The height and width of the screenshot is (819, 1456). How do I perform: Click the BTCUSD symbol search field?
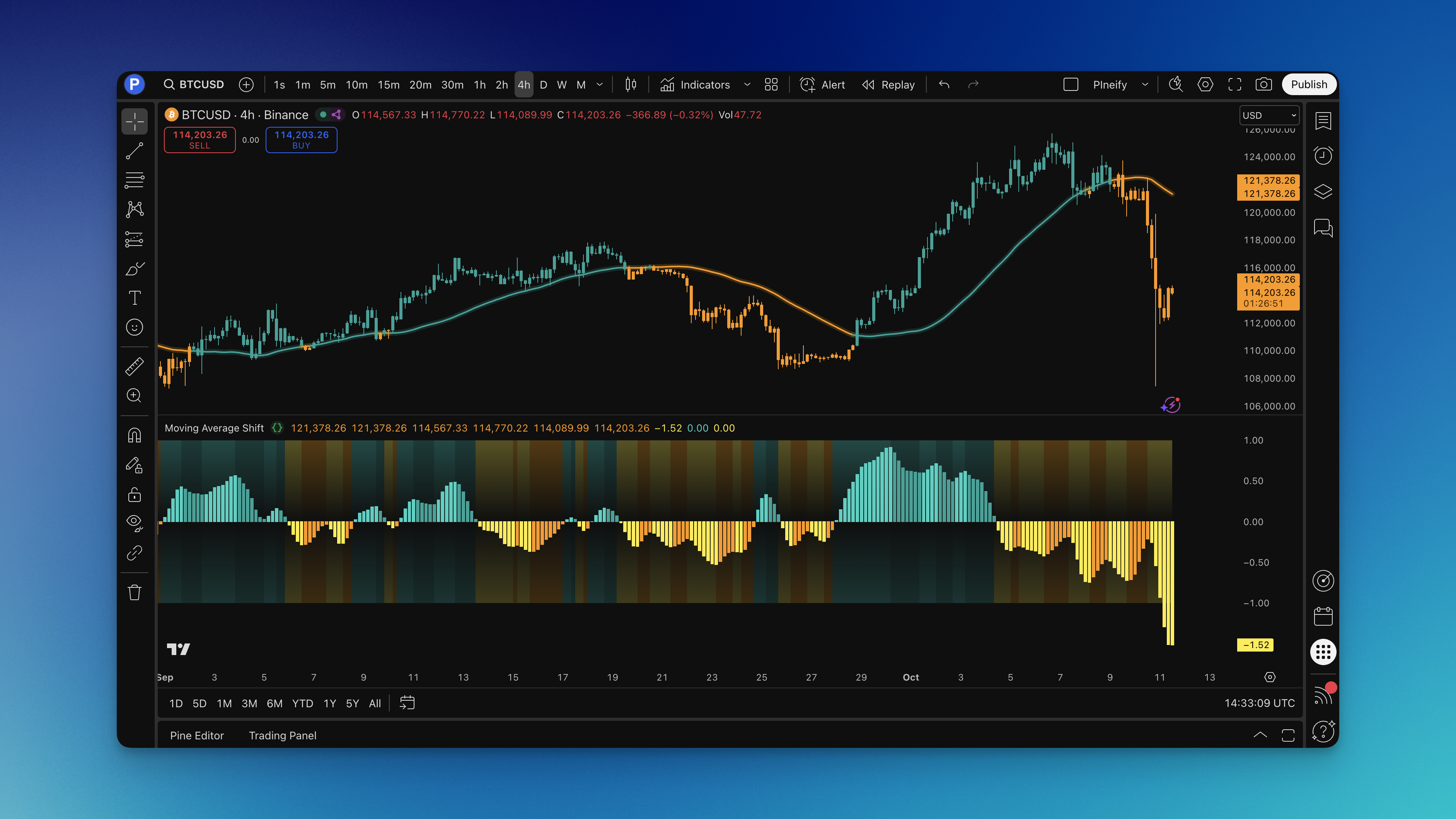(x=194, y=85)
